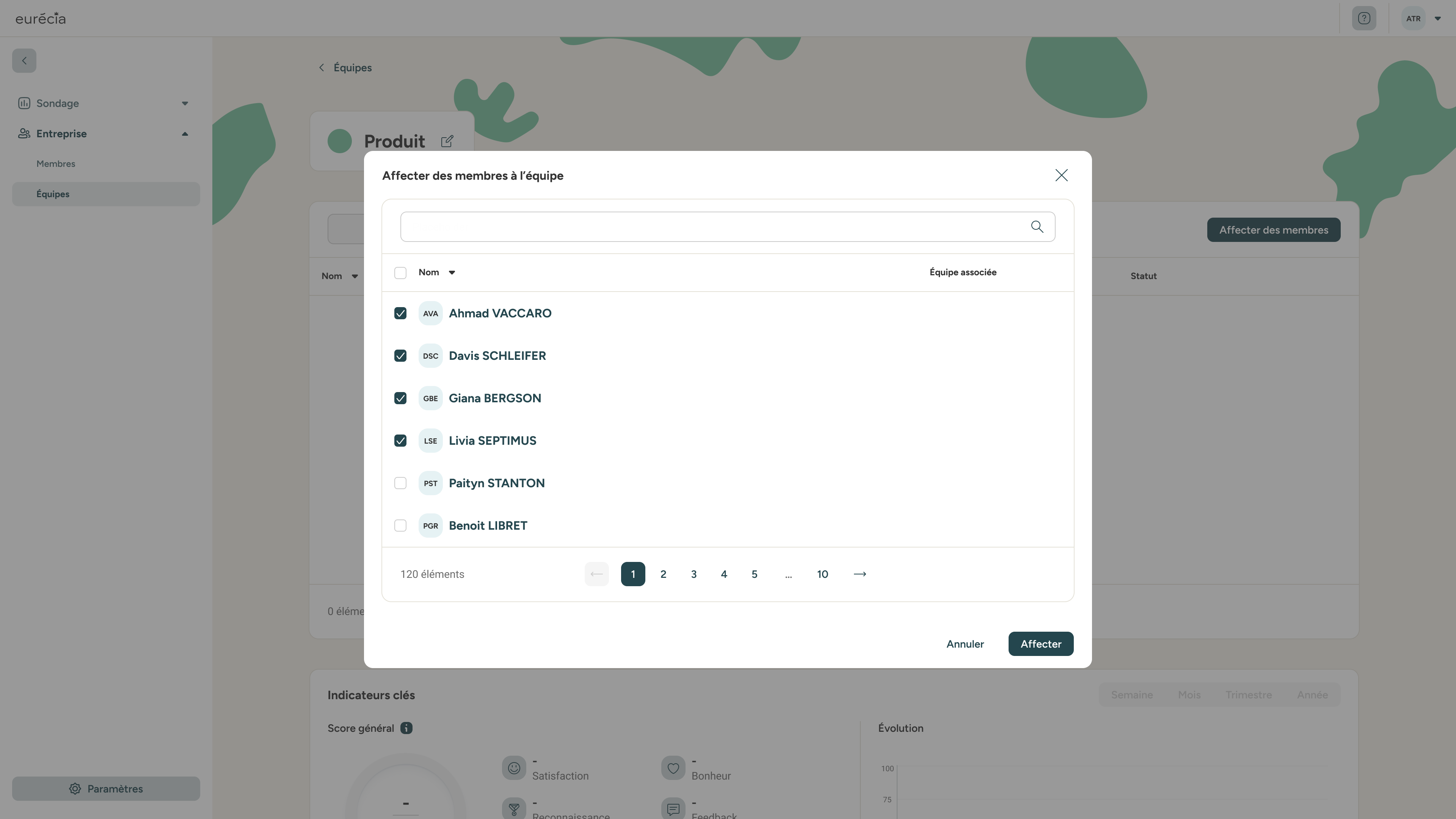This screenshot has height=819, width=1456.
Task: Check Benoit LIBRET checkbox
Action: 400,525
